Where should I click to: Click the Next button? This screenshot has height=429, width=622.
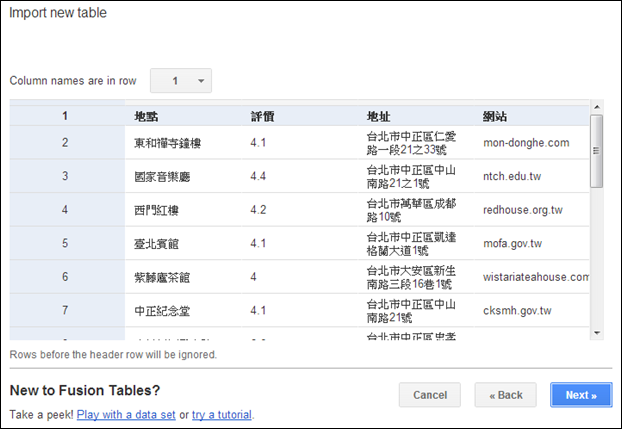[x=580, y=395]
